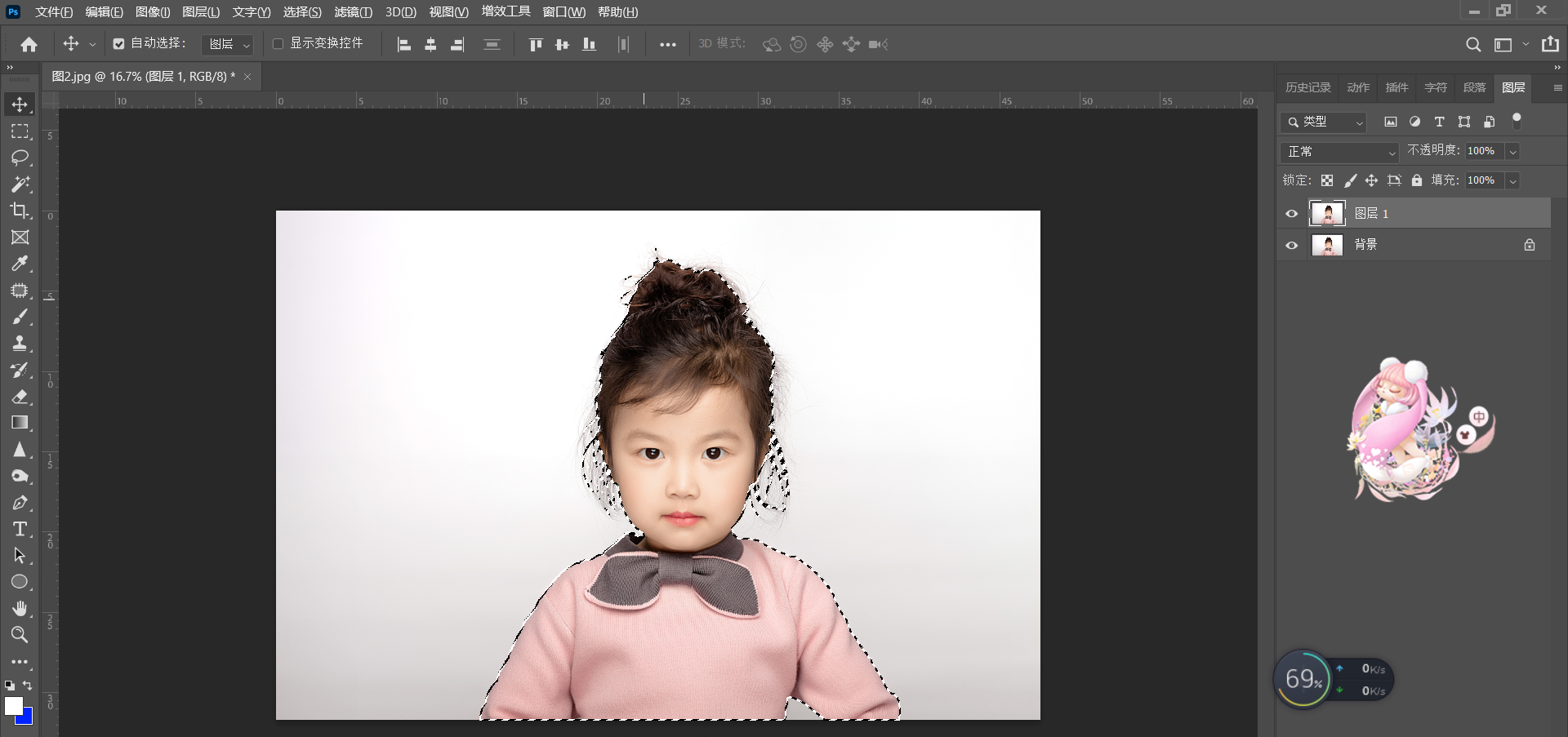Select the Crop tool
The height and width of the screenshot is (737, 1568).
[20, 211]
